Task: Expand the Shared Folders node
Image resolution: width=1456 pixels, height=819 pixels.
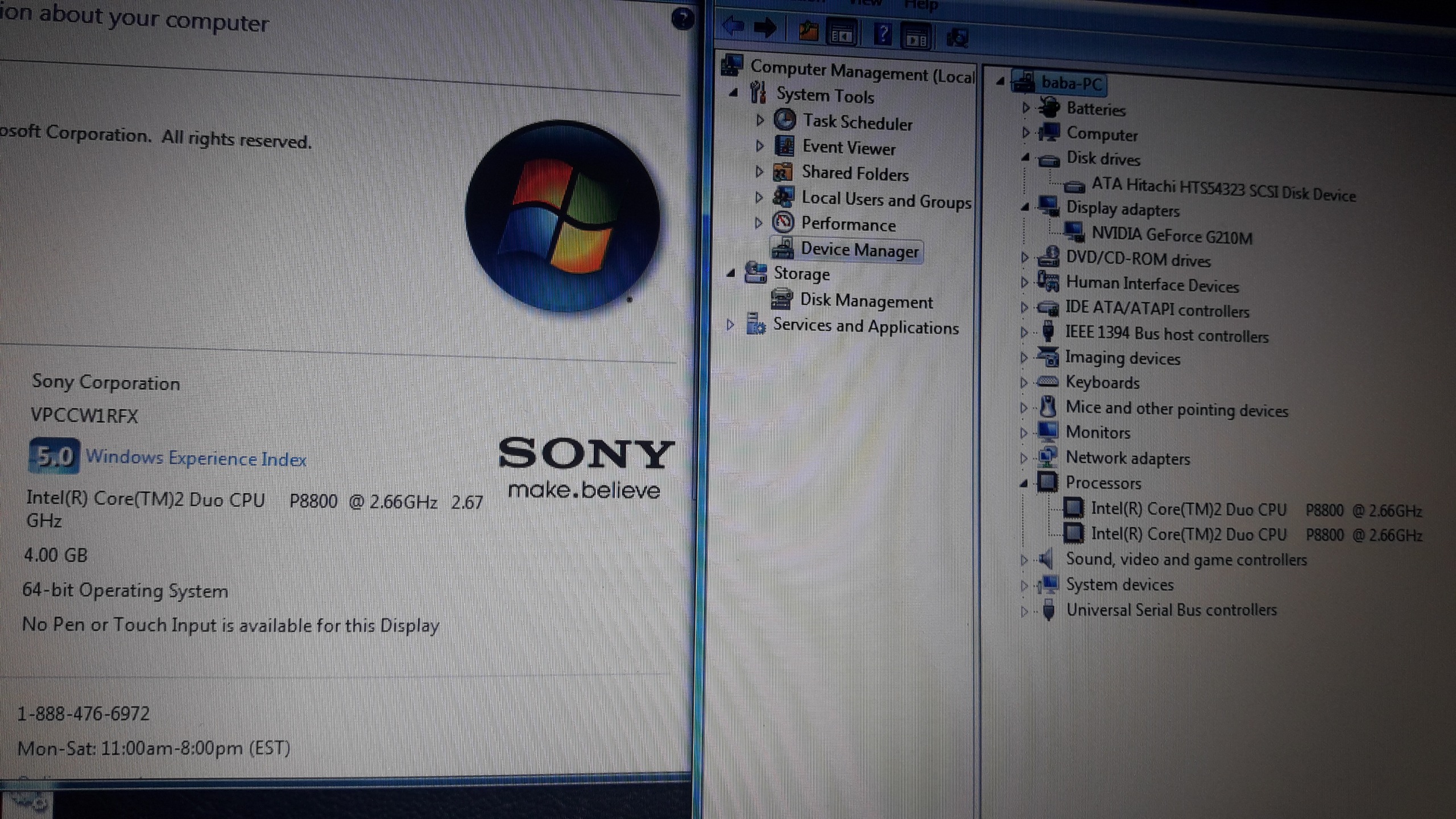Action: (x=759, y=171)
